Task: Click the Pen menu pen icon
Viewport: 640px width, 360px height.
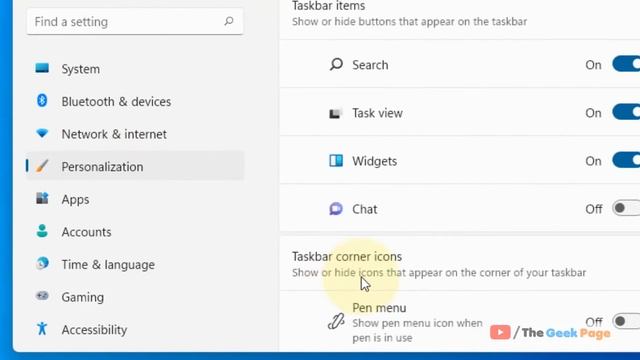Action: point(336,322)
